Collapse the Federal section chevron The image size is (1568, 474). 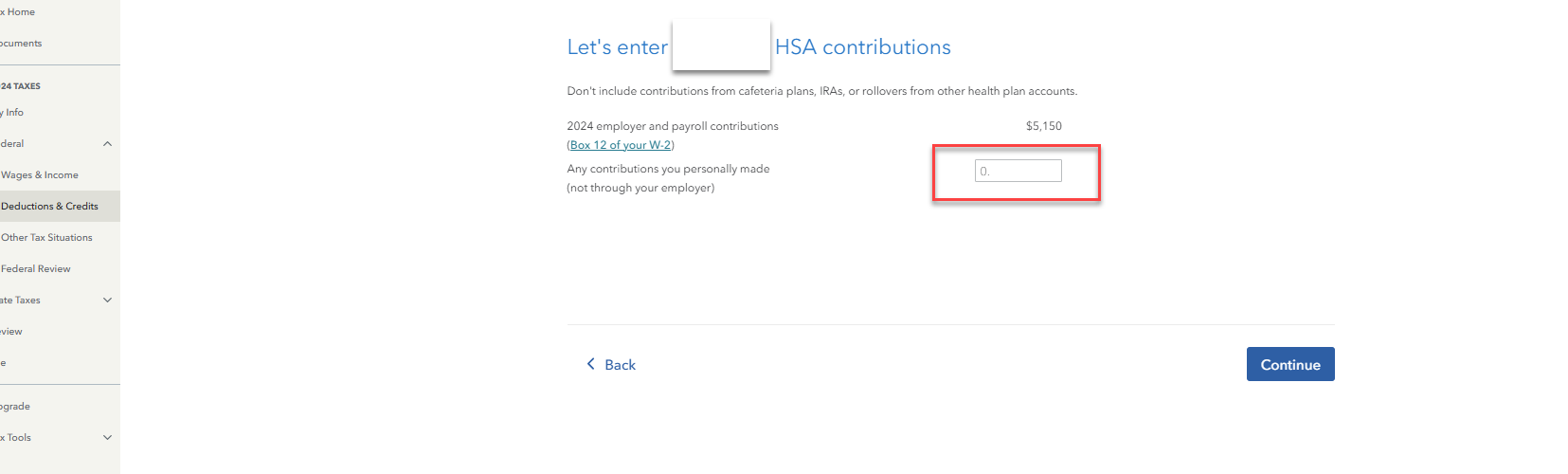(x=107, y=144)
